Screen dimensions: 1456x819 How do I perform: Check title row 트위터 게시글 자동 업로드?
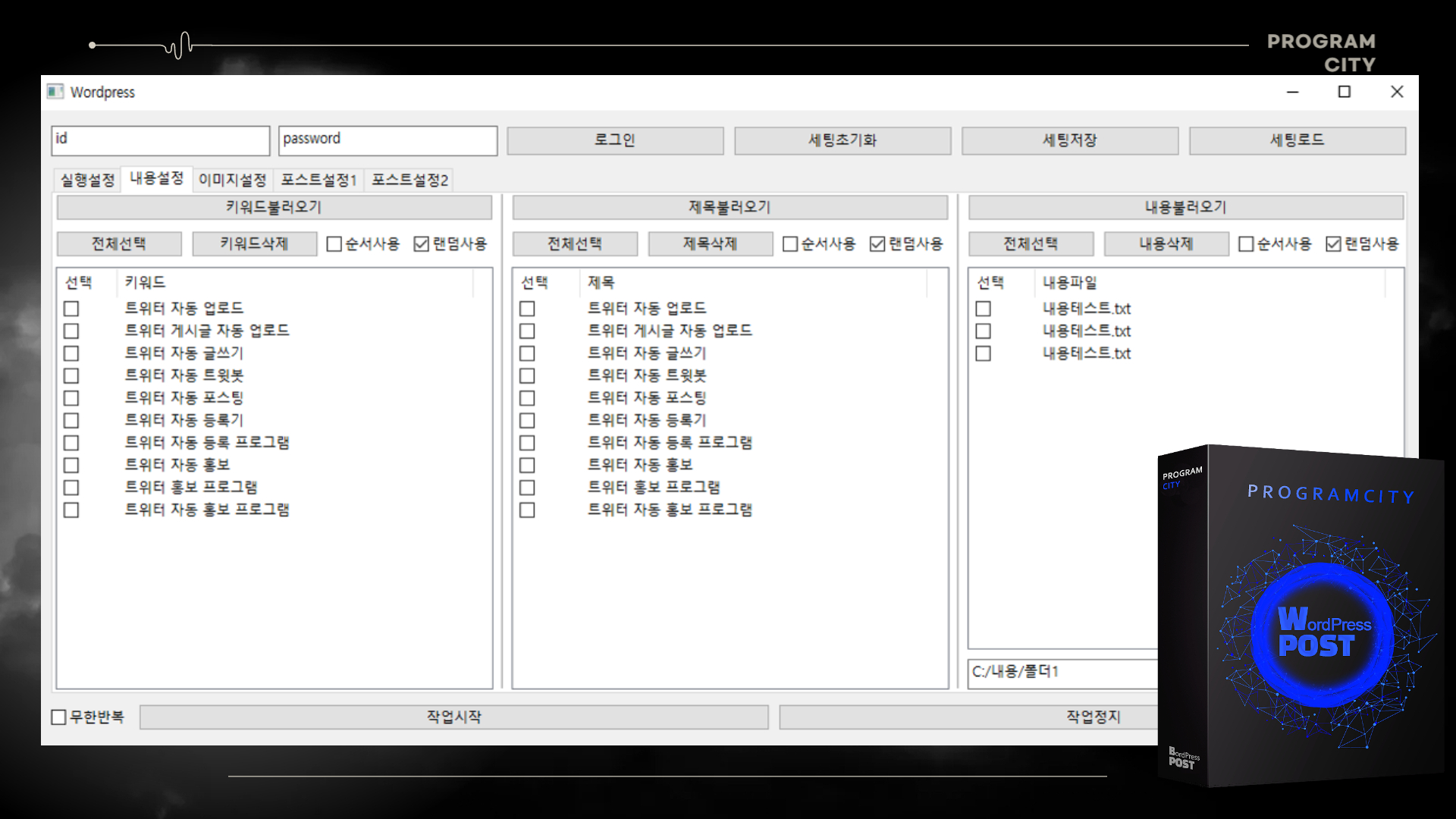(527, 331)
